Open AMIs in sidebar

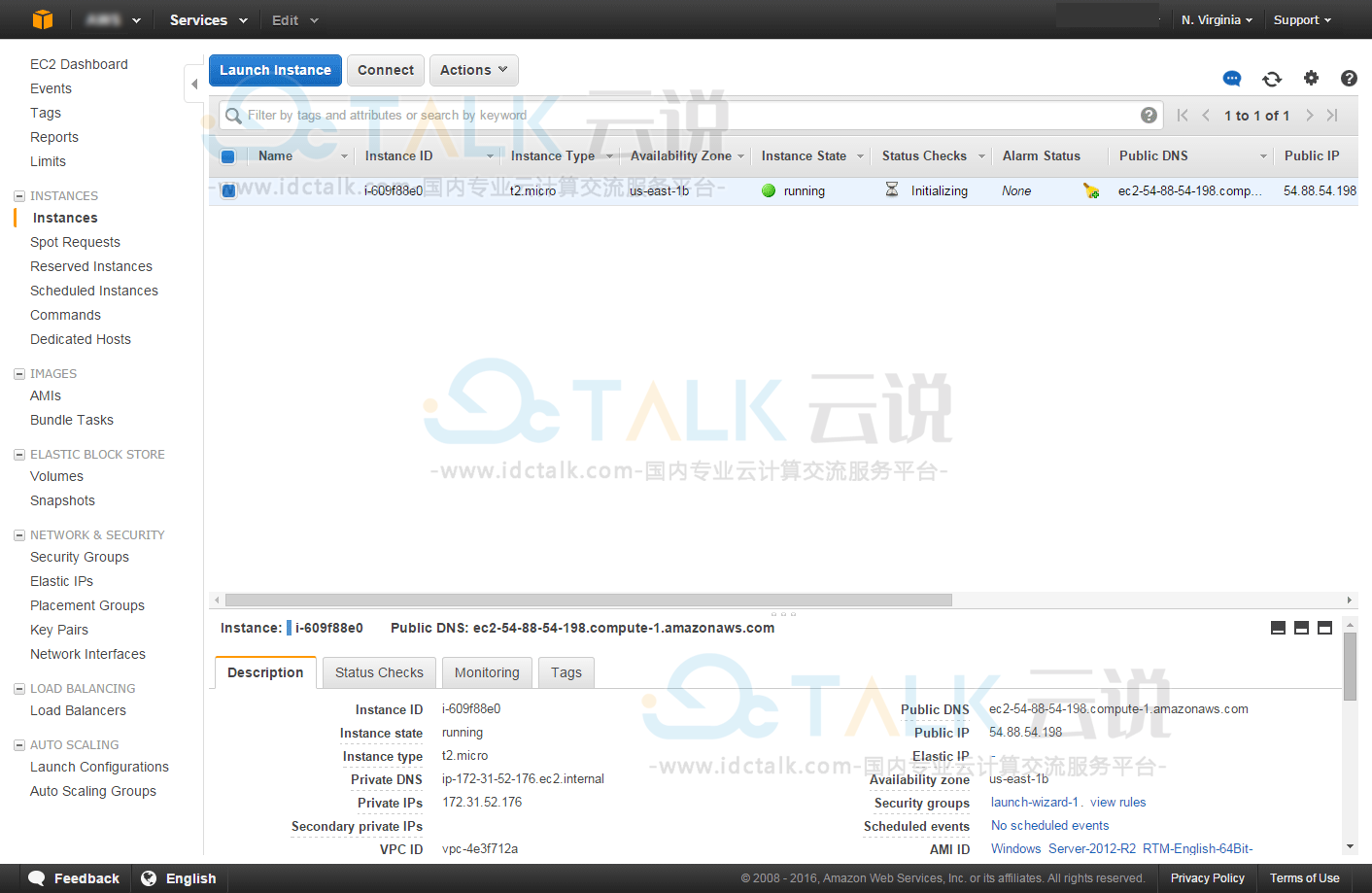click(46, 396)
